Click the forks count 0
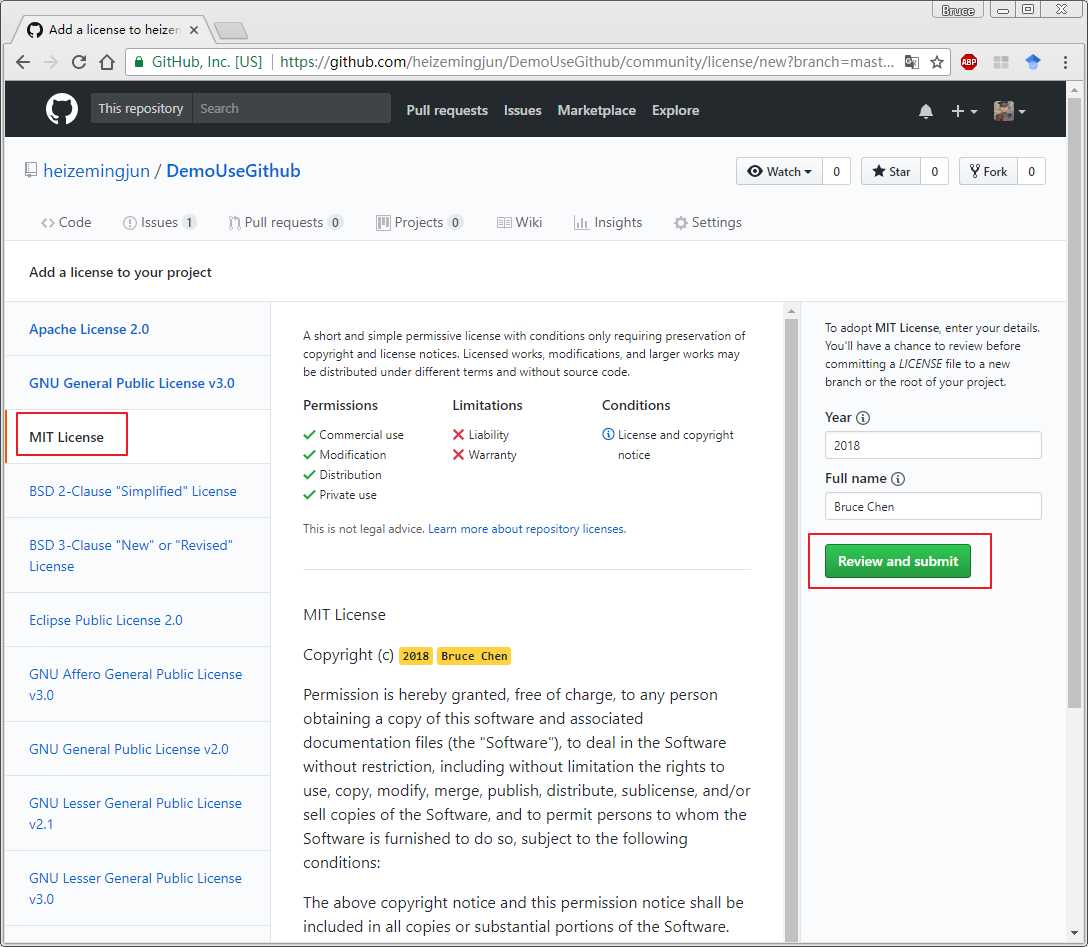This screenshot has height=947, width=1088. pyautogui.click(x=1031, y=171)
